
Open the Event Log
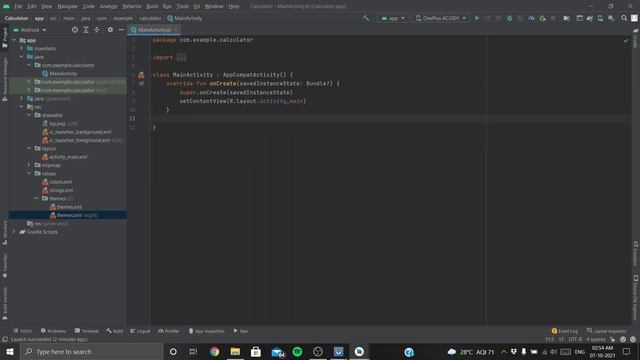(x=565, y=331)
